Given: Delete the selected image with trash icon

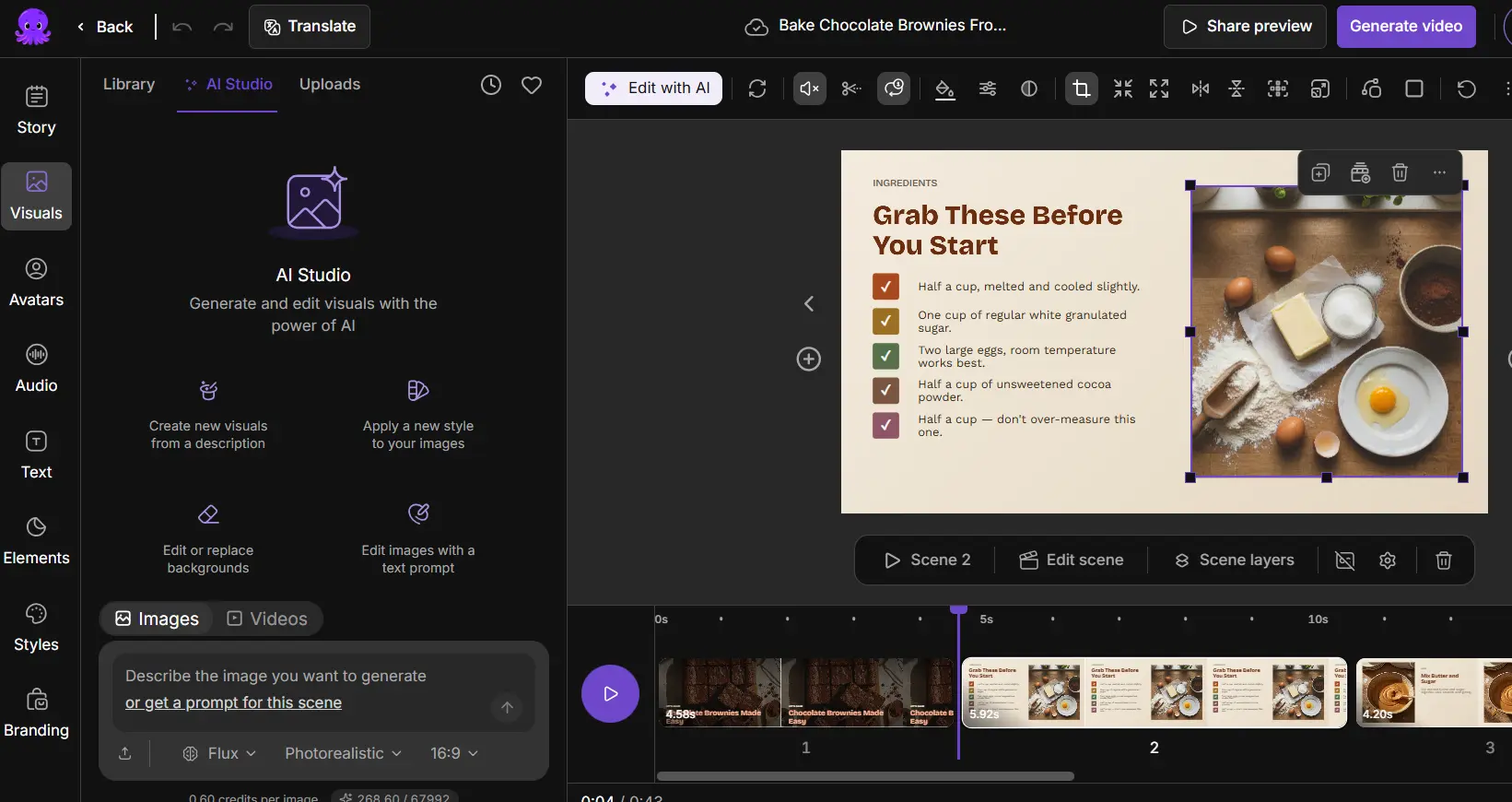Looking at the screenshot, I should pyautogui.click(x=1400, y=172).
